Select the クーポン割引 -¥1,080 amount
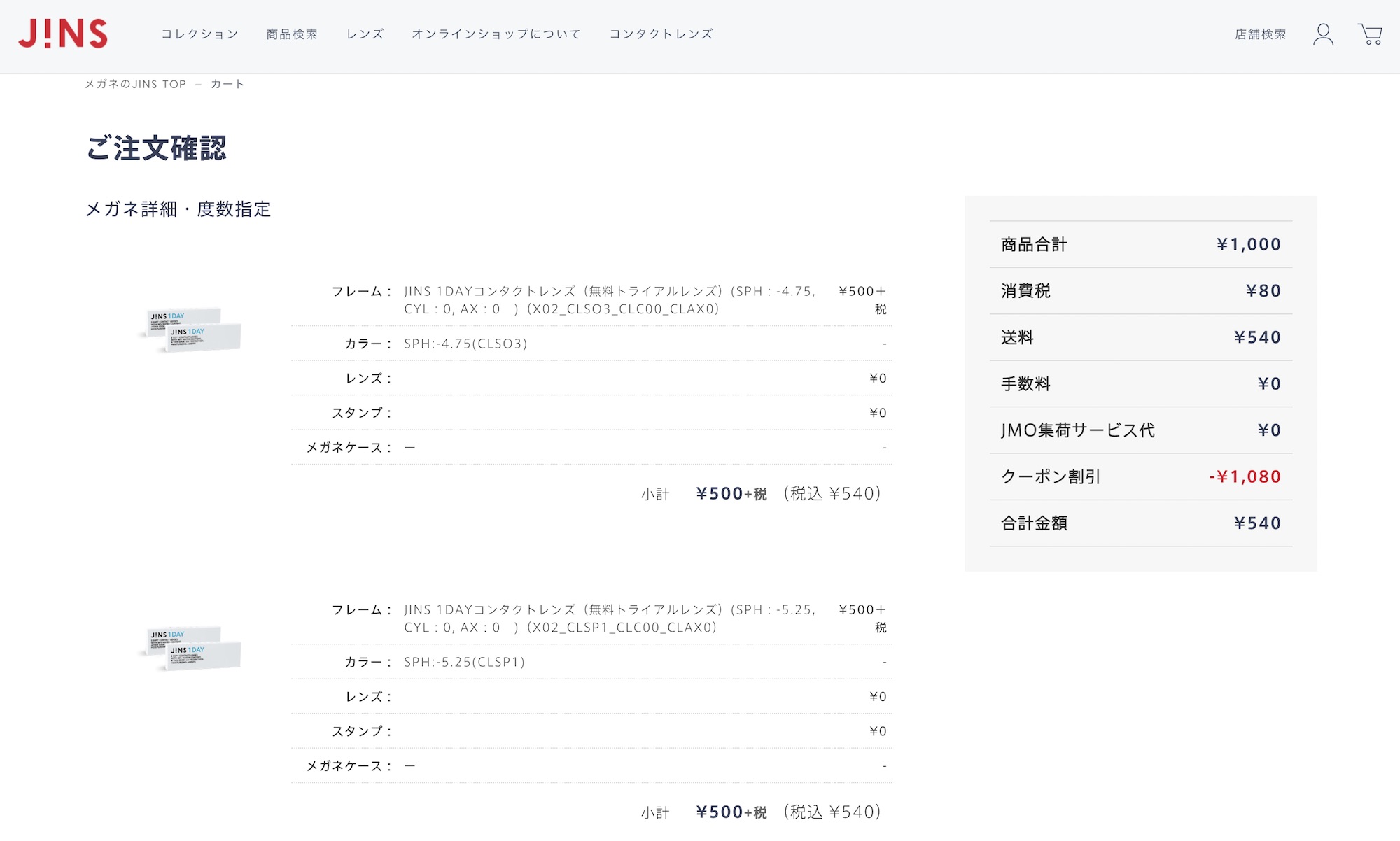1400x841 pixels. click(1245, 476)
